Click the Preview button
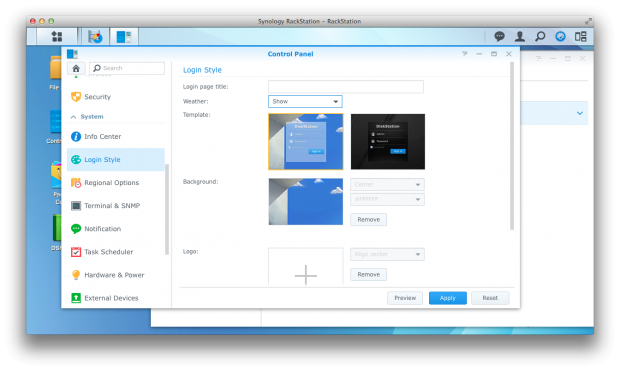Viewport: 620px width, 371px height. [x=405, y=298]
